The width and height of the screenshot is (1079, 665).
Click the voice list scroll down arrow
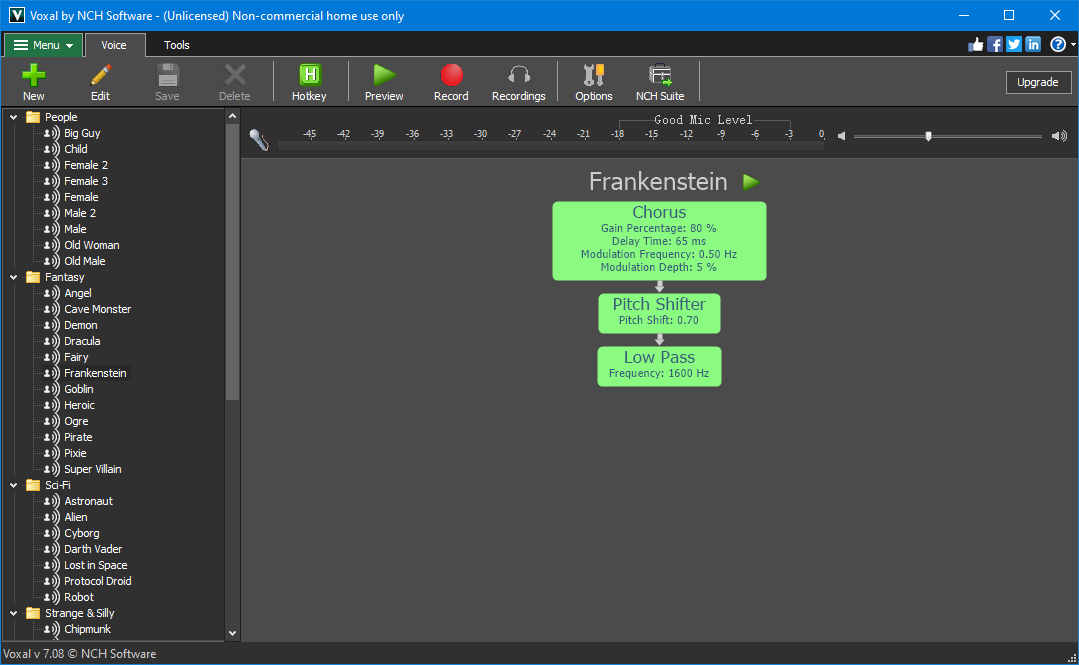pos(233,633)
